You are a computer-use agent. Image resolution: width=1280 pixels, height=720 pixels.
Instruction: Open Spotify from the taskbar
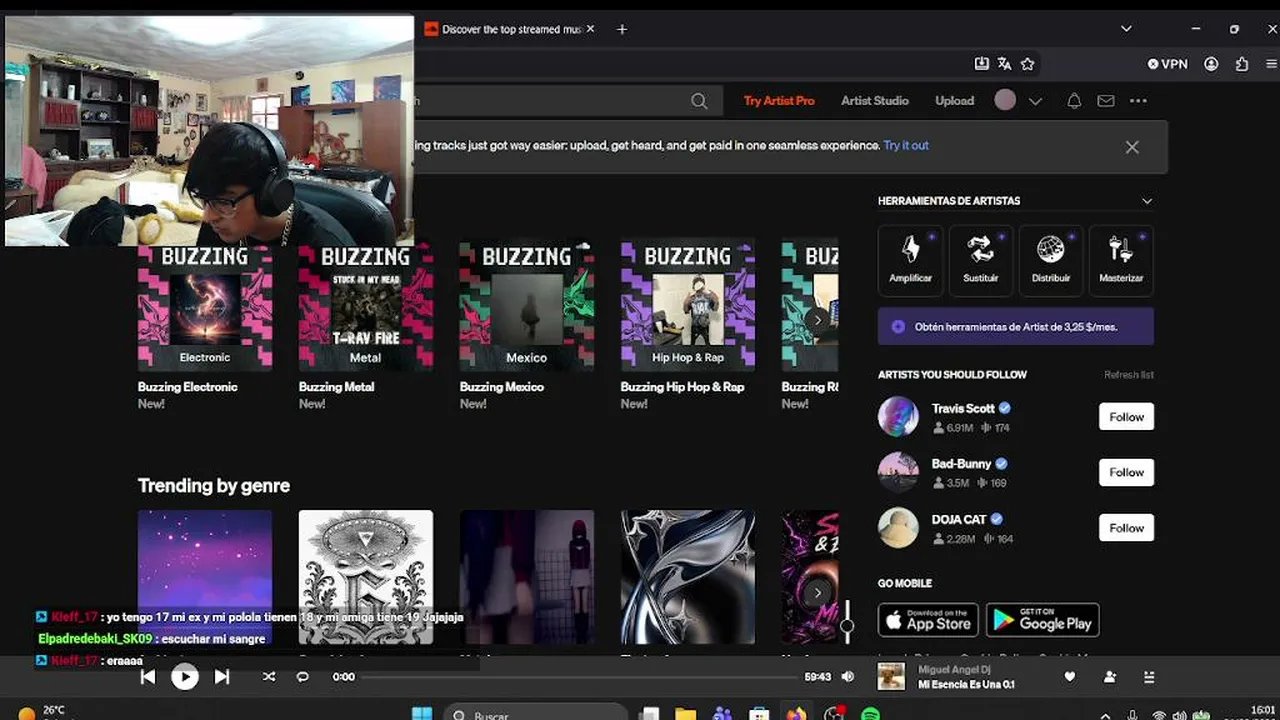871,714
